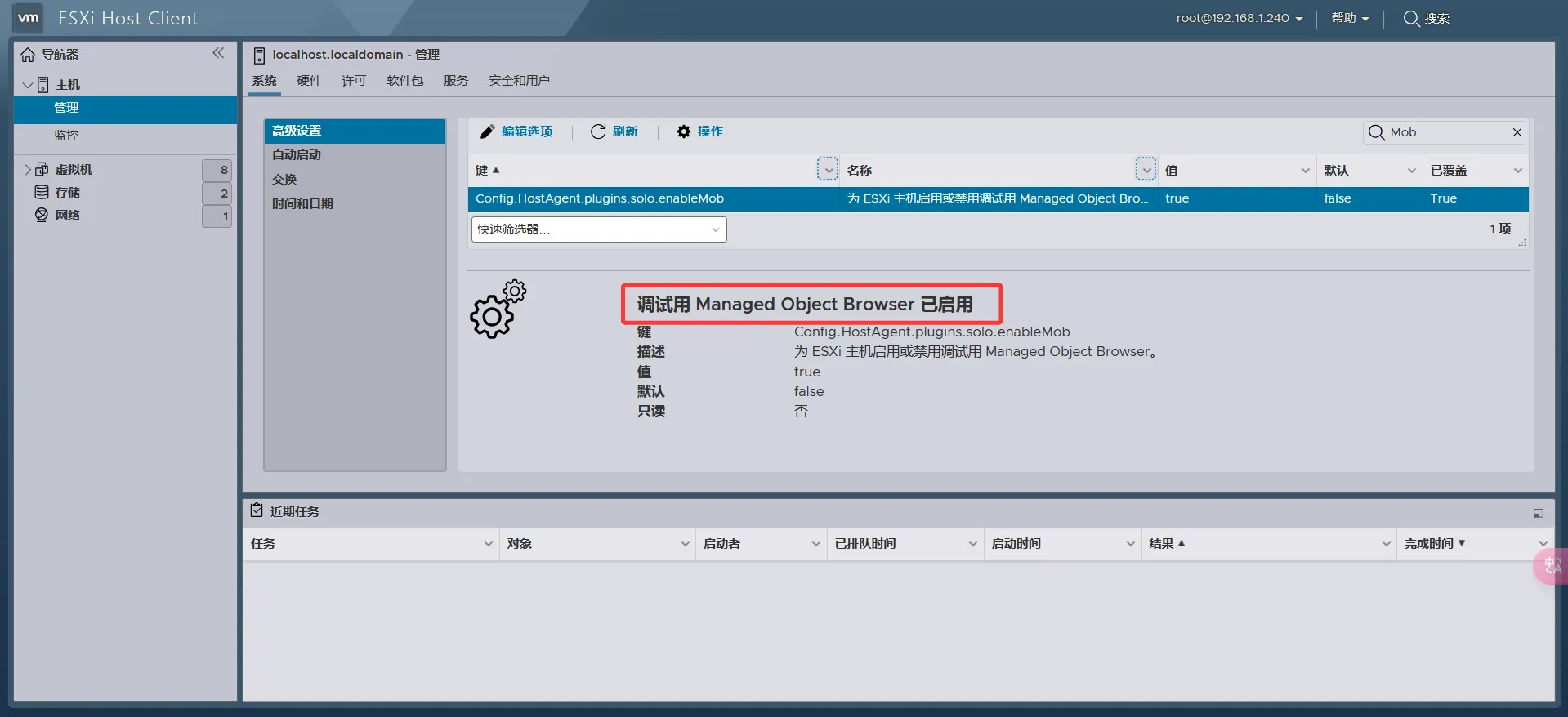This screenshot has width=1568, height=717.
Task: Switch to the 安全和用户 tab
Action: [519, 81]
